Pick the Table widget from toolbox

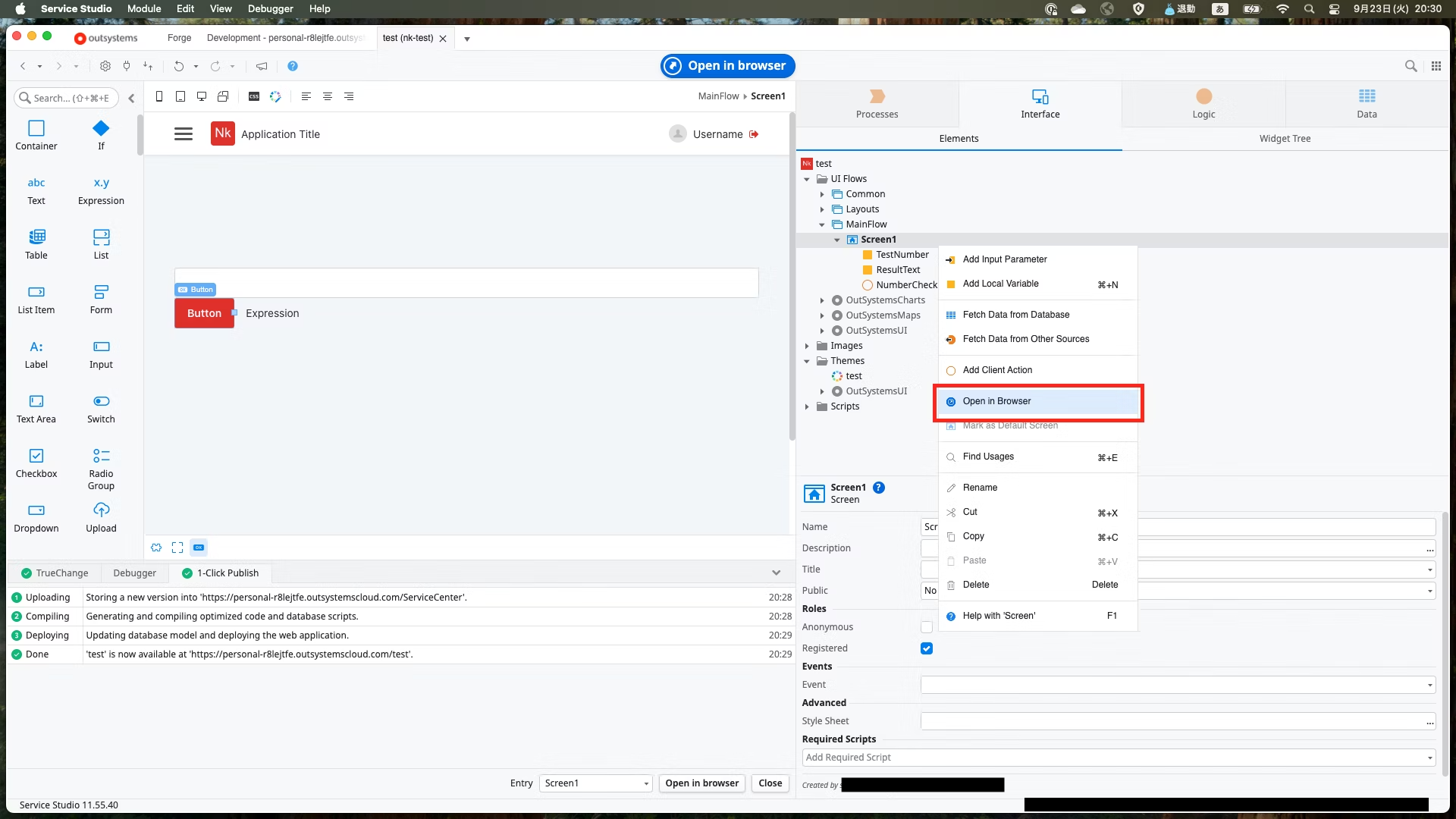coord(36,237)
